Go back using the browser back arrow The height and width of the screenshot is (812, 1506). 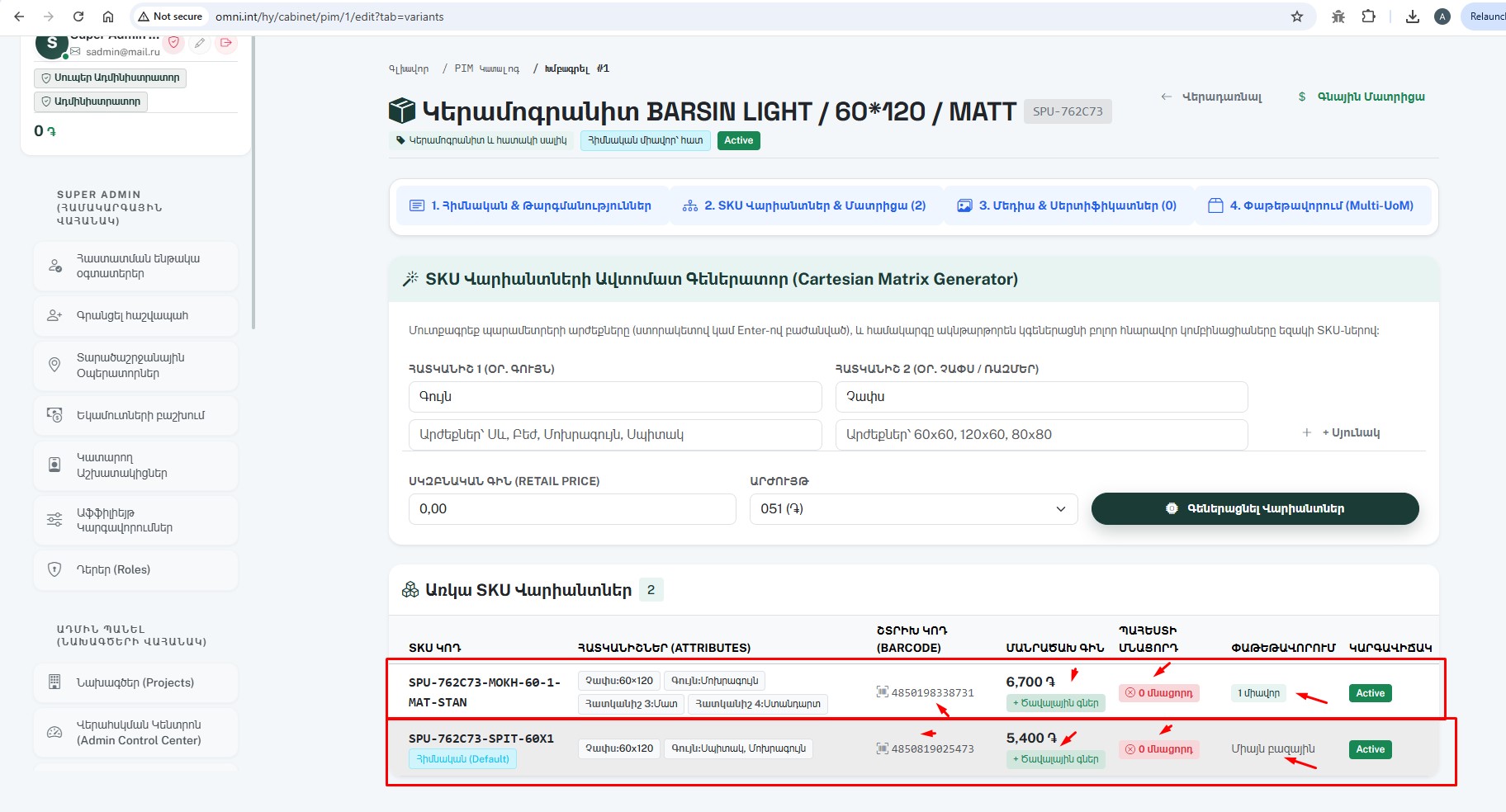(x=19, y=17)
